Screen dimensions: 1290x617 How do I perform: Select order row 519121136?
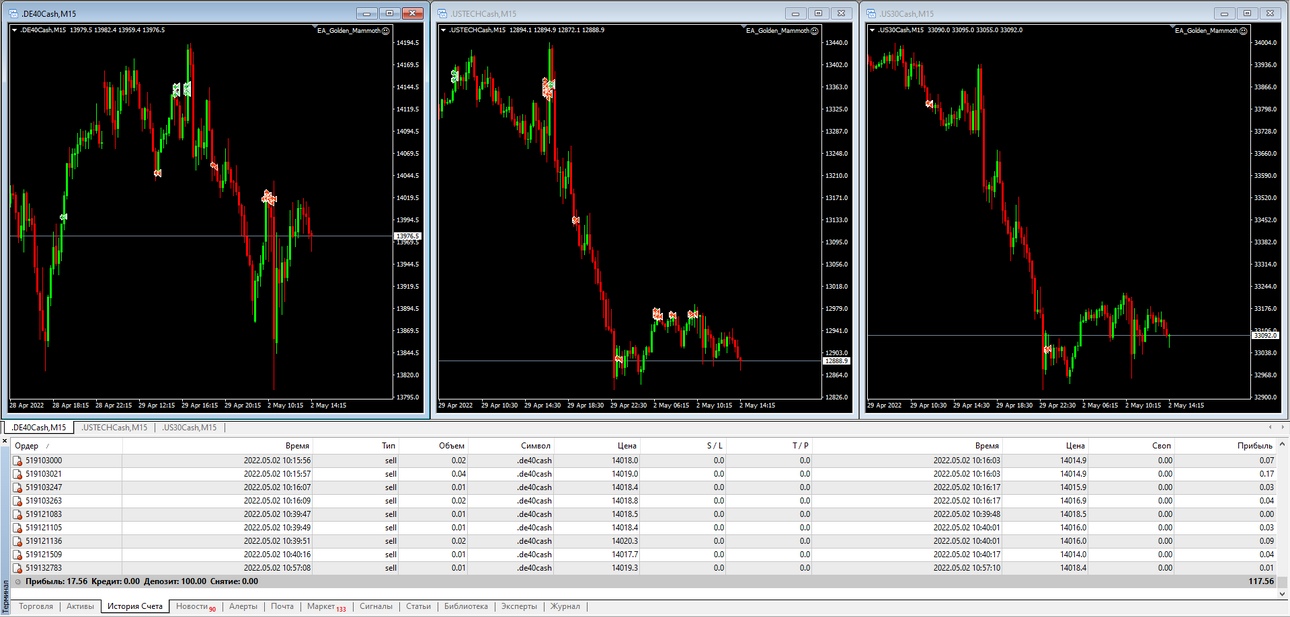(645, 541)
